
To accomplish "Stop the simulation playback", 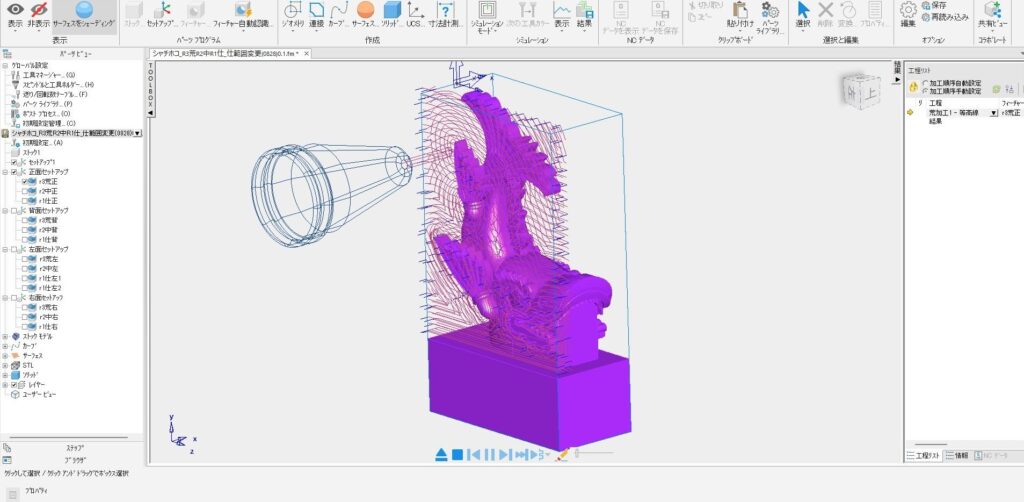I will pos(458,454).
